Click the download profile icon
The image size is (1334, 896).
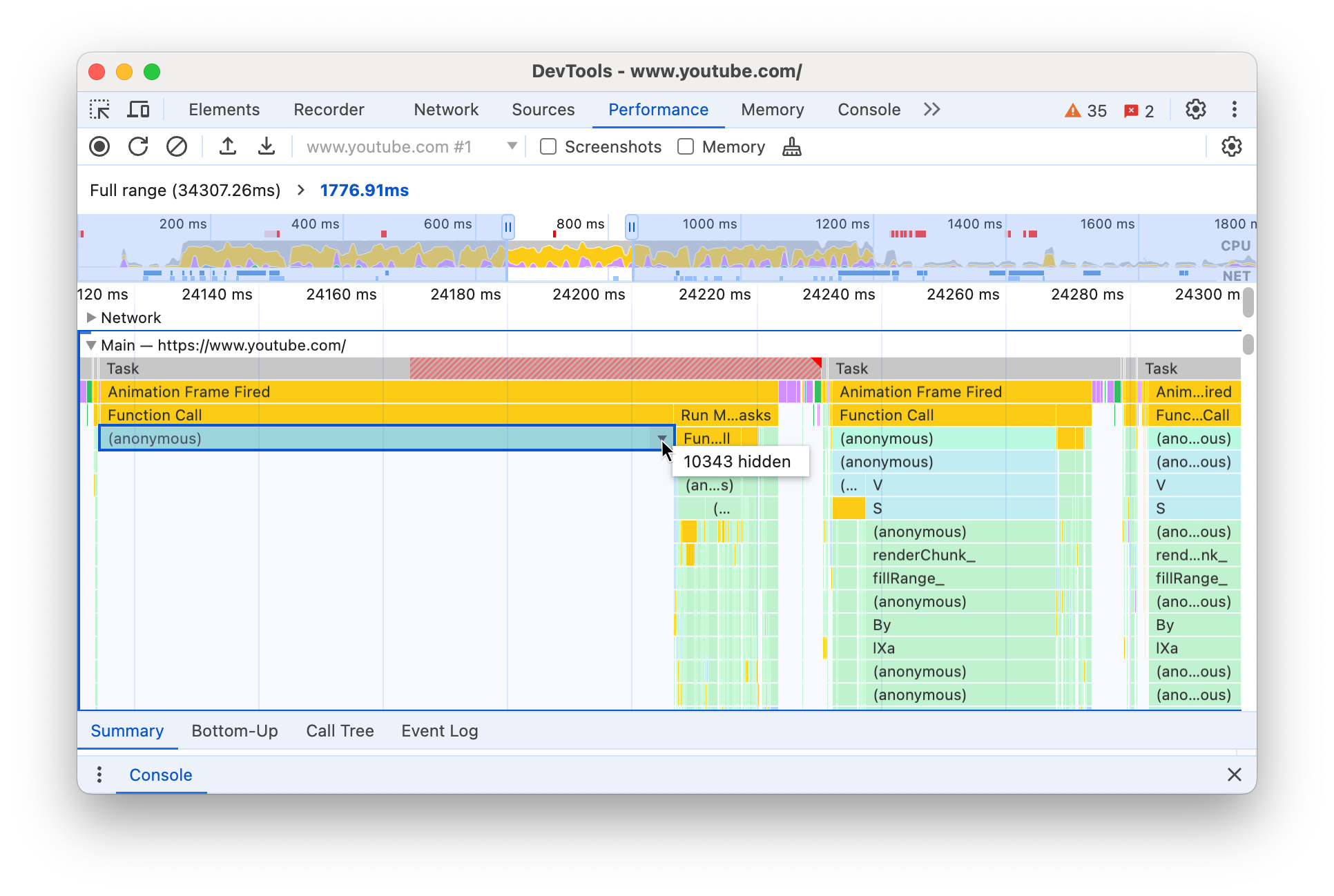[264, 147]
